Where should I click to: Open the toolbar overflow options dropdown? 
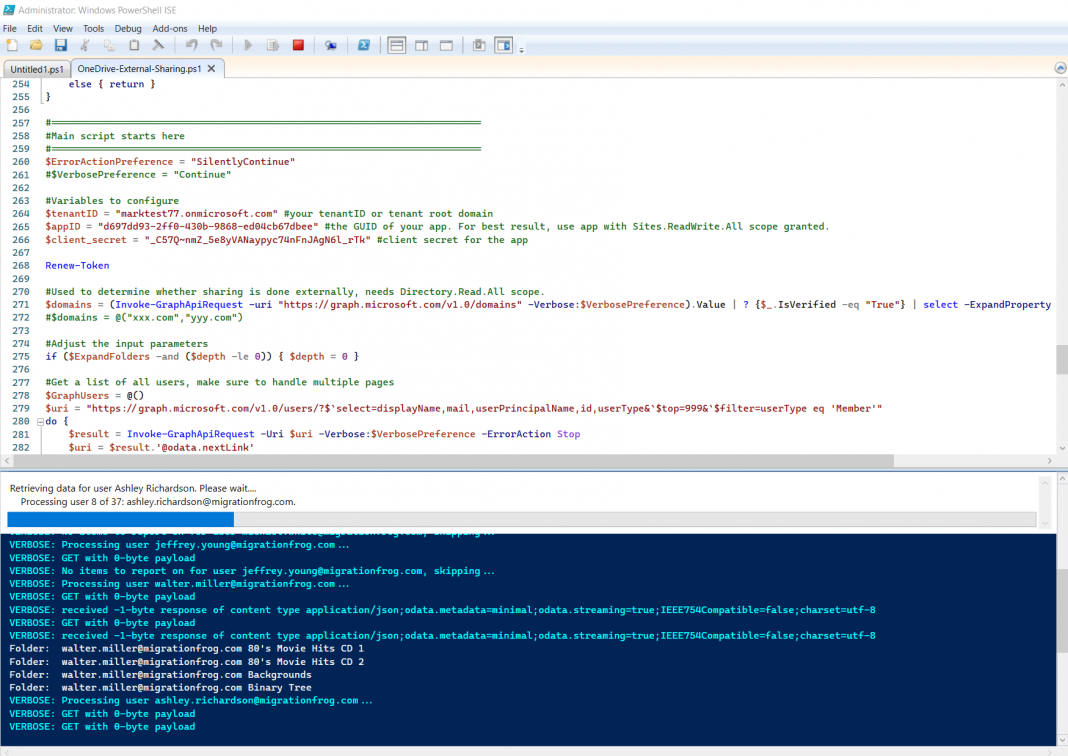[x=521, y=48]
